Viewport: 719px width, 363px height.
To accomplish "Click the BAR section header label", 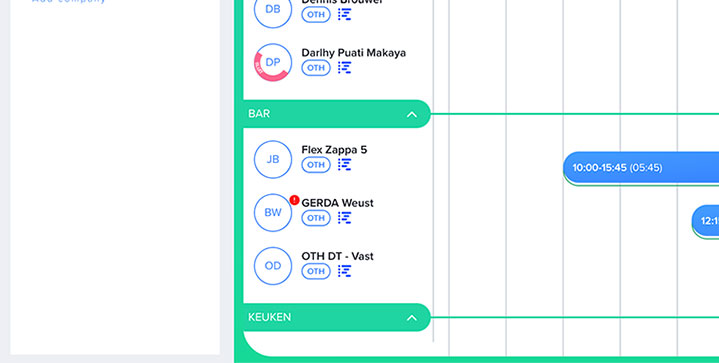I will [259, 114].
